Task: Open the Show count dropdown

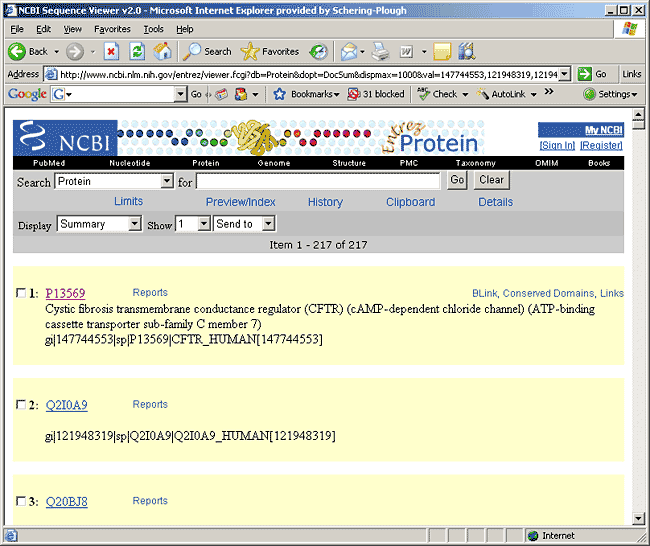Action: pos(204,224)
